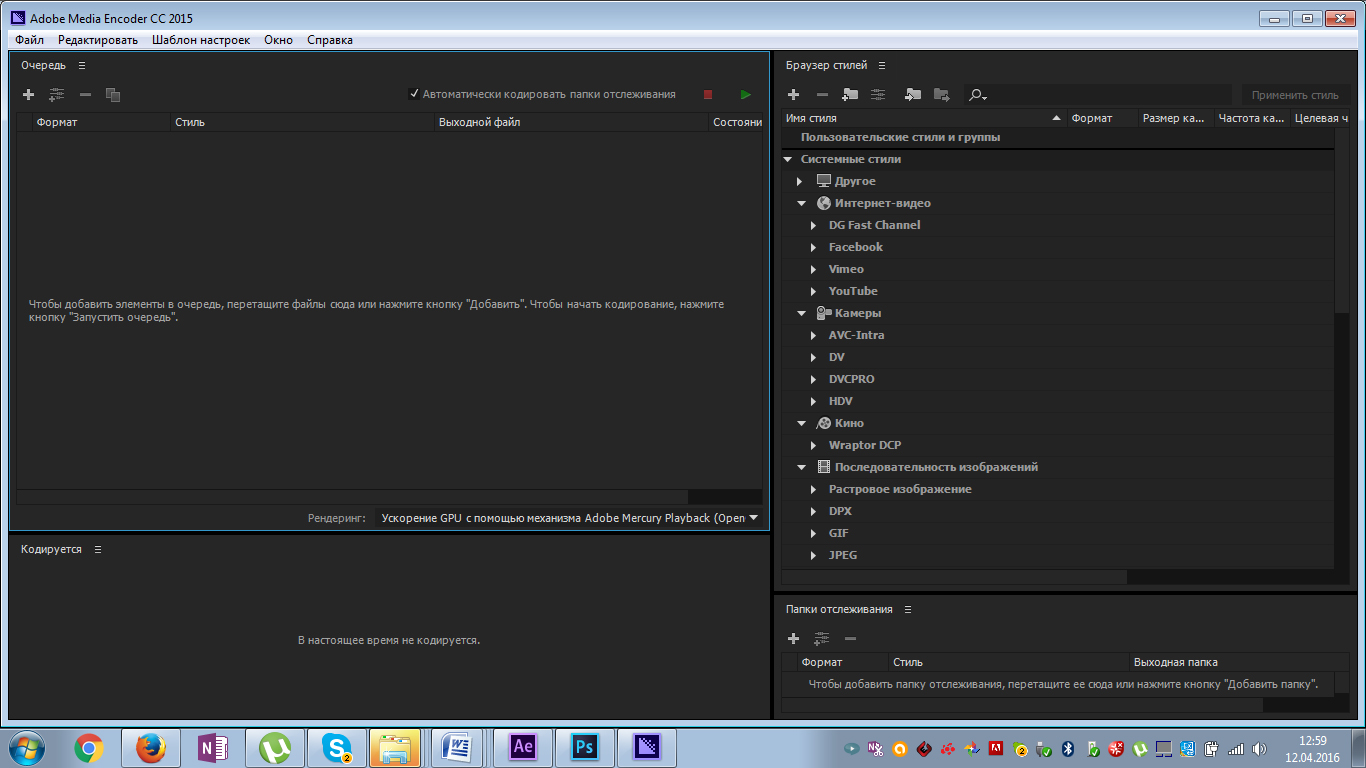
Task: Open the Окно menu
Action: point(278,40)
